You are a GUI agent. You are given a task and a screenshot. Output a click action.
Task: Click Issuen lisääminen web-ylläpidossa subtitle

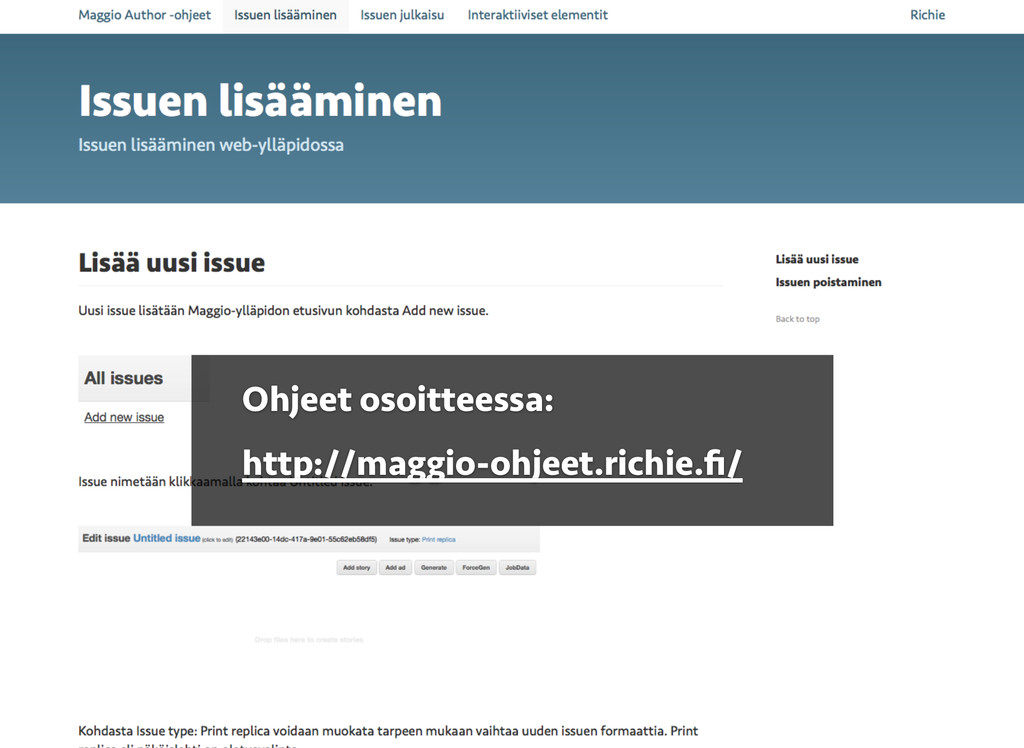click(211, 145)
